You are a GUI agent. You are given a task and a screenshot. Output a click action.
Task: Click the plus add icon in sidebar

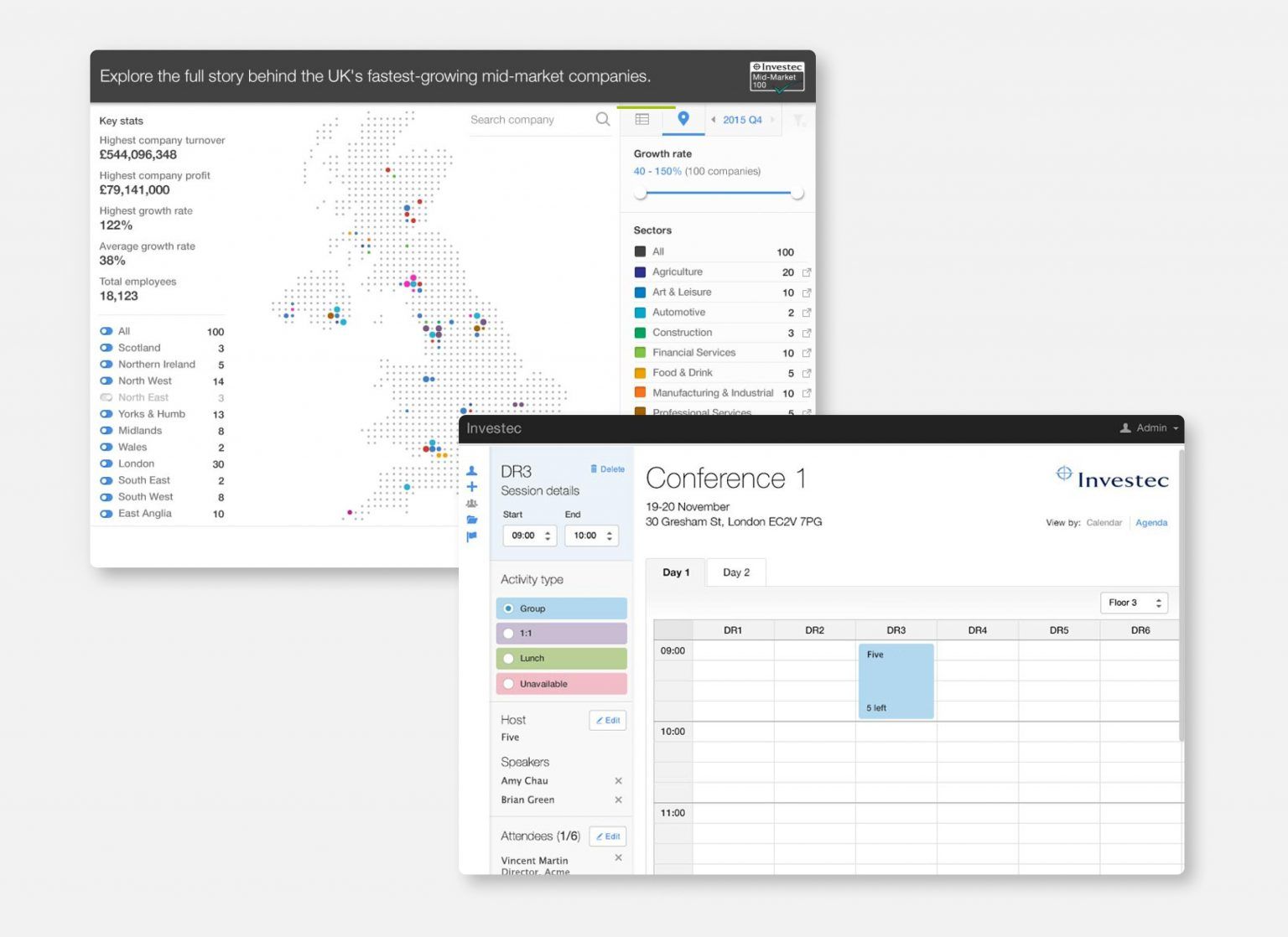tap(472, 487)
